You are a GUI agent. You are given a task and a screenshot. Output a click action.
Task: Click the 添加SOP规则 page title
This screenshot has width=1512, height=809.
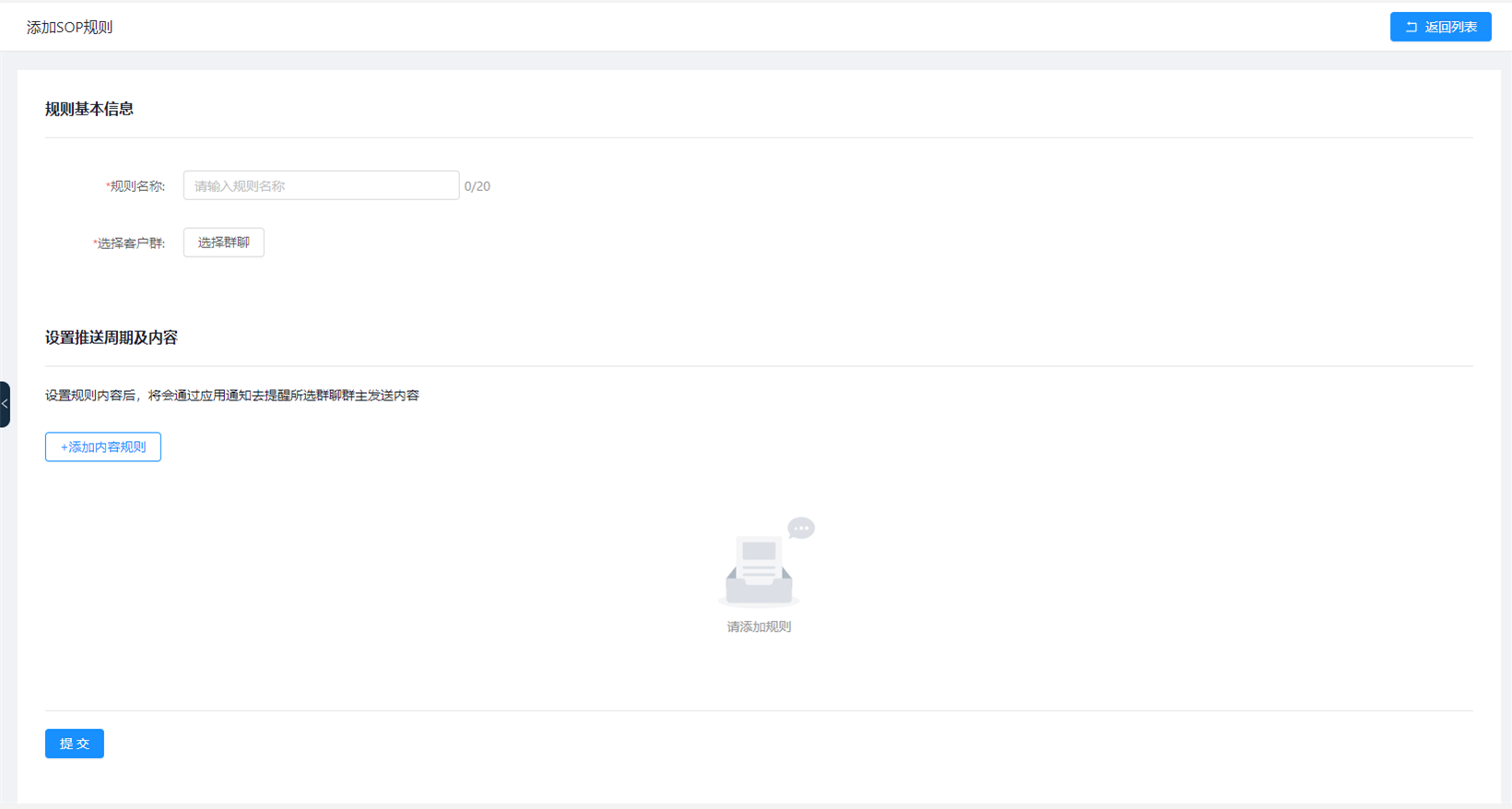click(x=70, y=28)
